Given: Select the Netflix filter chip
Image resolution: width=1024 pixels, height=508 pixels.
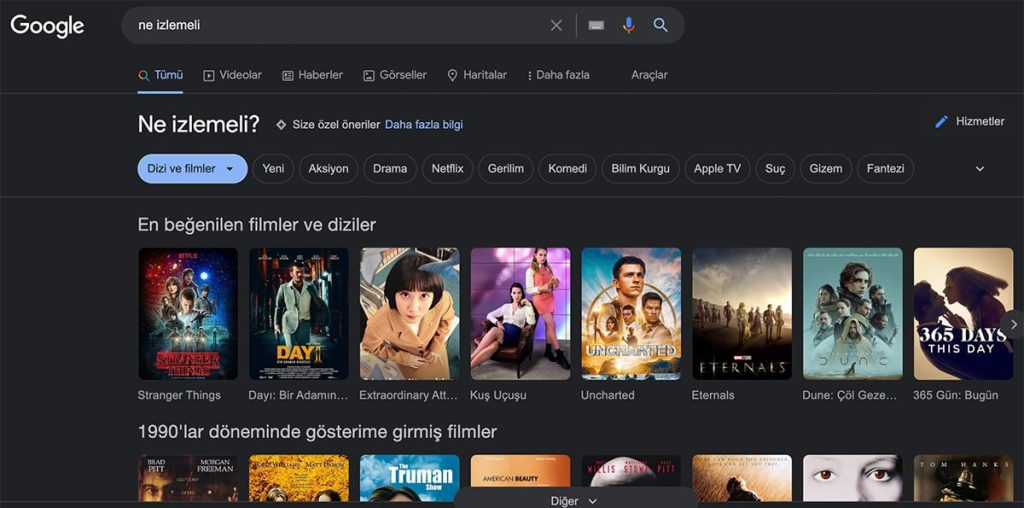Looking at the screenshot, I should 447,168.
